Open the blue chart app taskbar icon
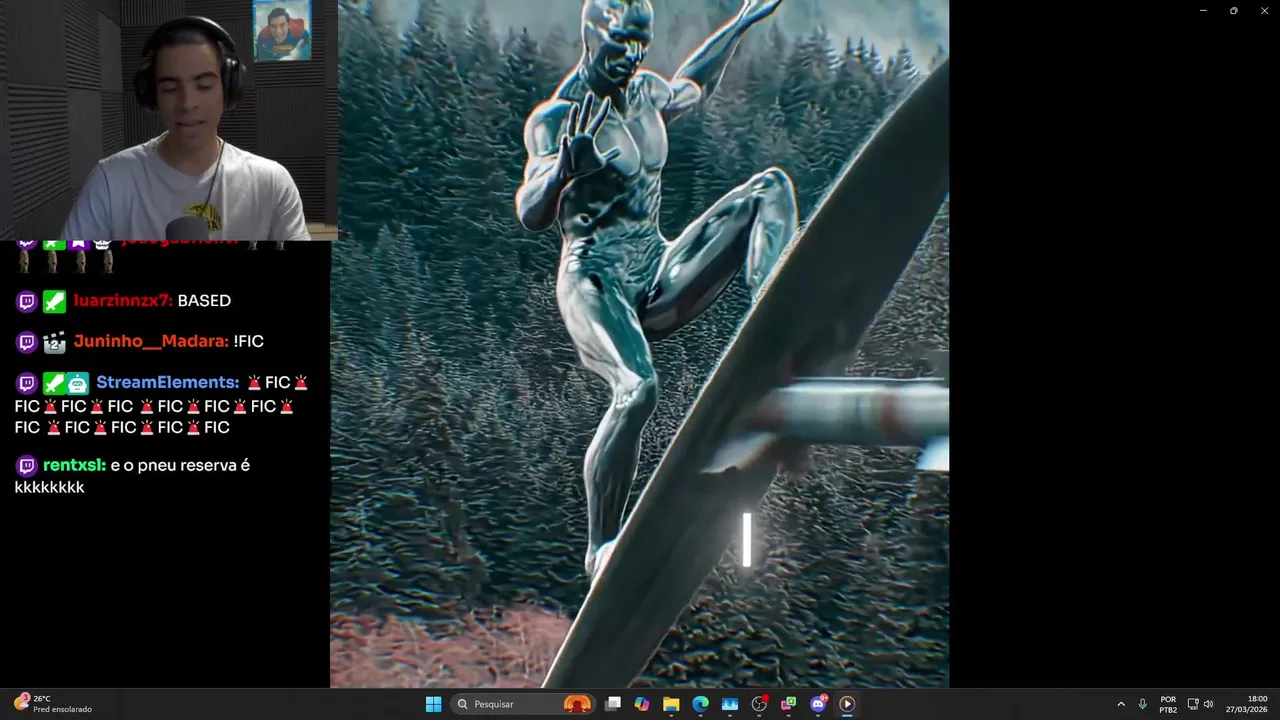The width and height of the screenshot is (1280, 720). [x=729, y=704]
